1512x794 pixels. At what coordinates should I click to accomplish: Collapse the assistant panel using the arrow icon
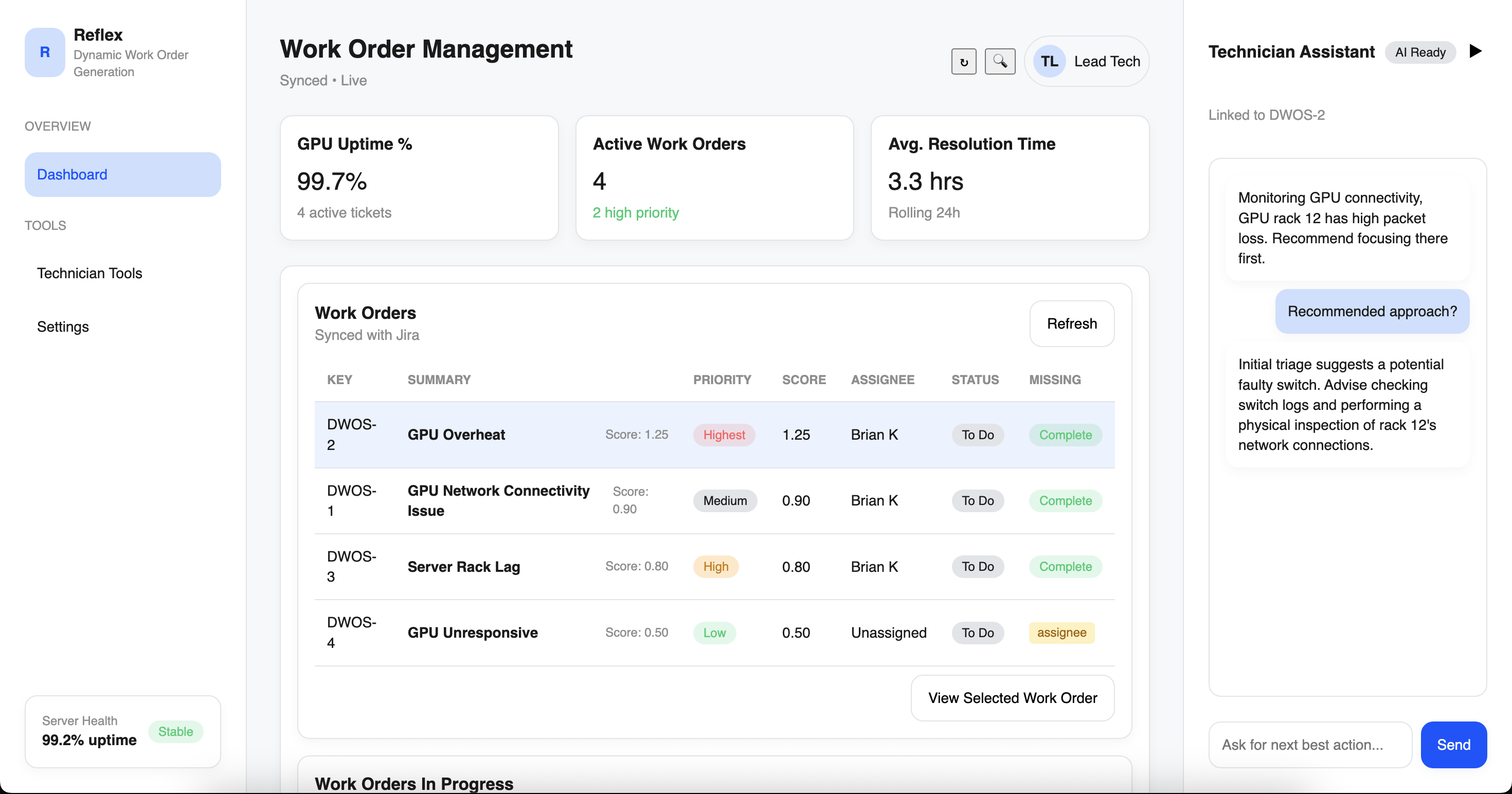1475,51
